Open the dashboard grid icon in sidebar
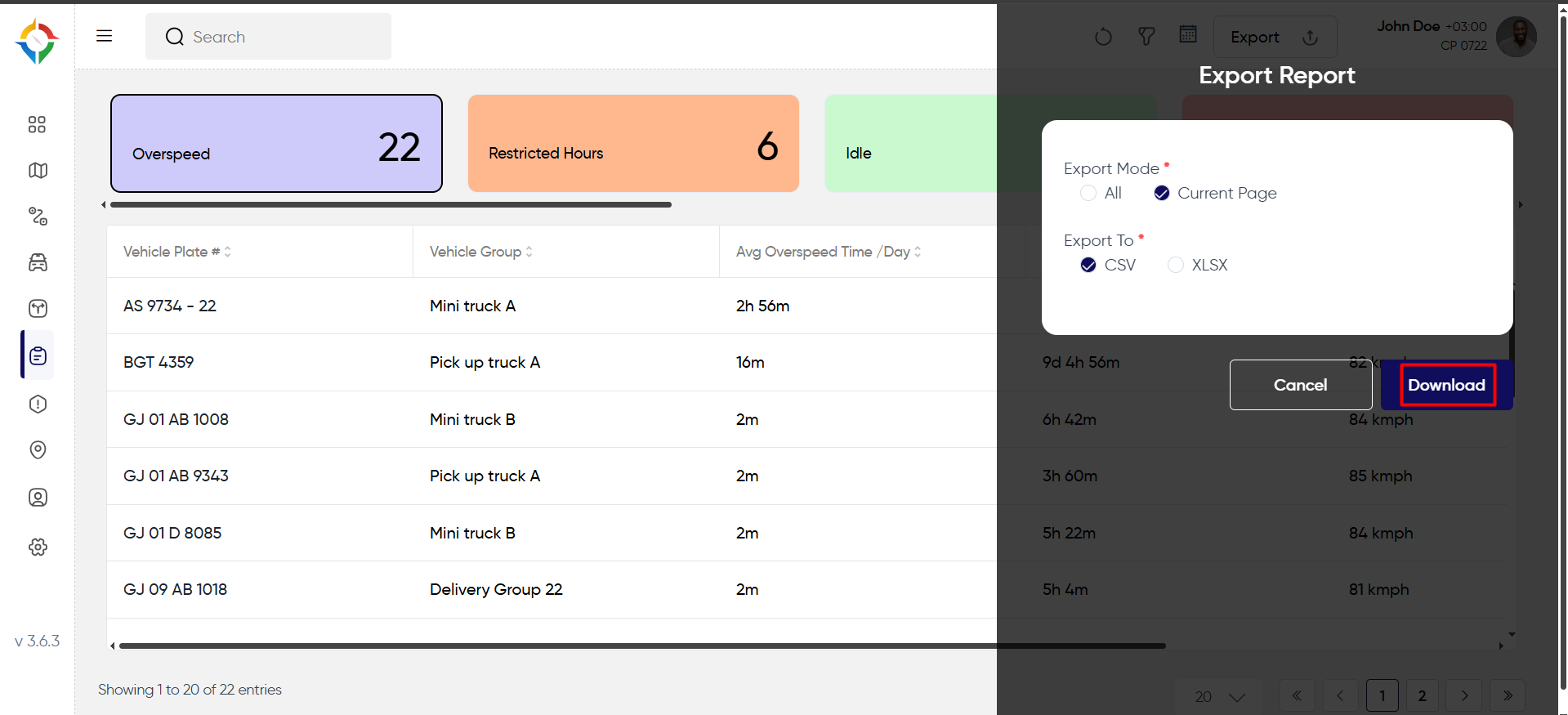 pos(37,124)
